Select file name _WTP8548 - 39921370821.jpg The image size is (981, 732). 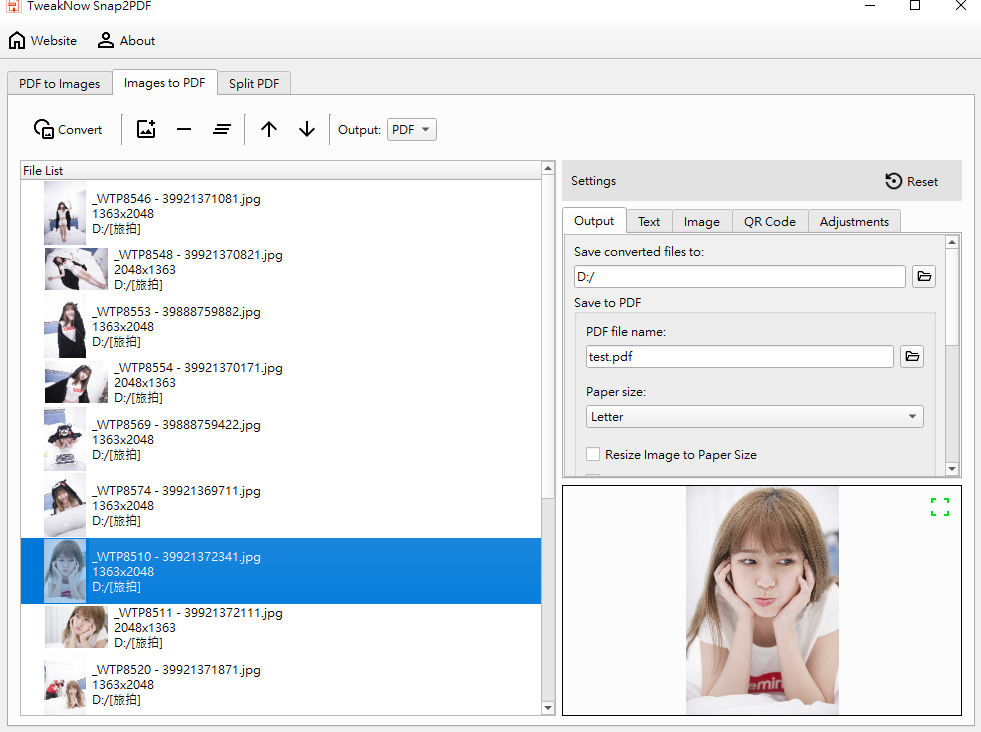pos(198,255)
